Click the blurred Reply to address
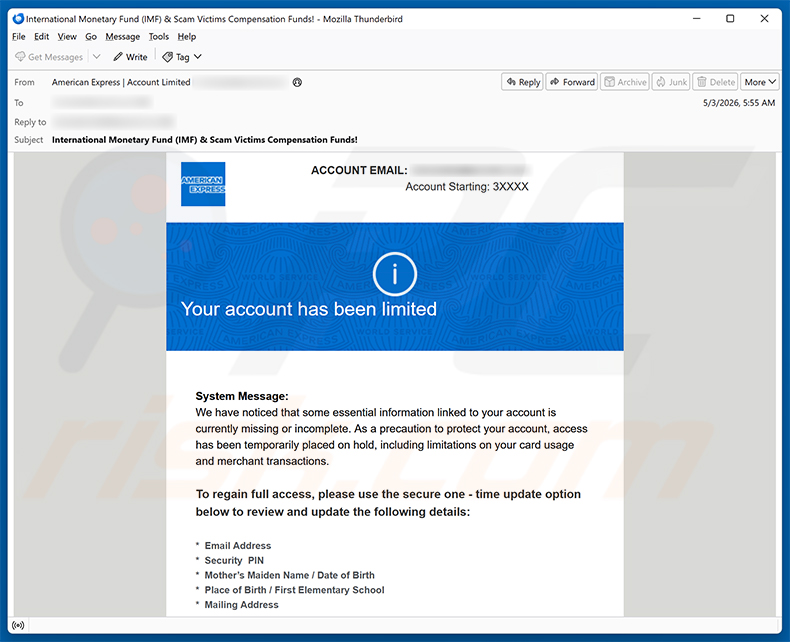Image resolution: width=790 pixels, height=642 pixels. tap(113, 122)
